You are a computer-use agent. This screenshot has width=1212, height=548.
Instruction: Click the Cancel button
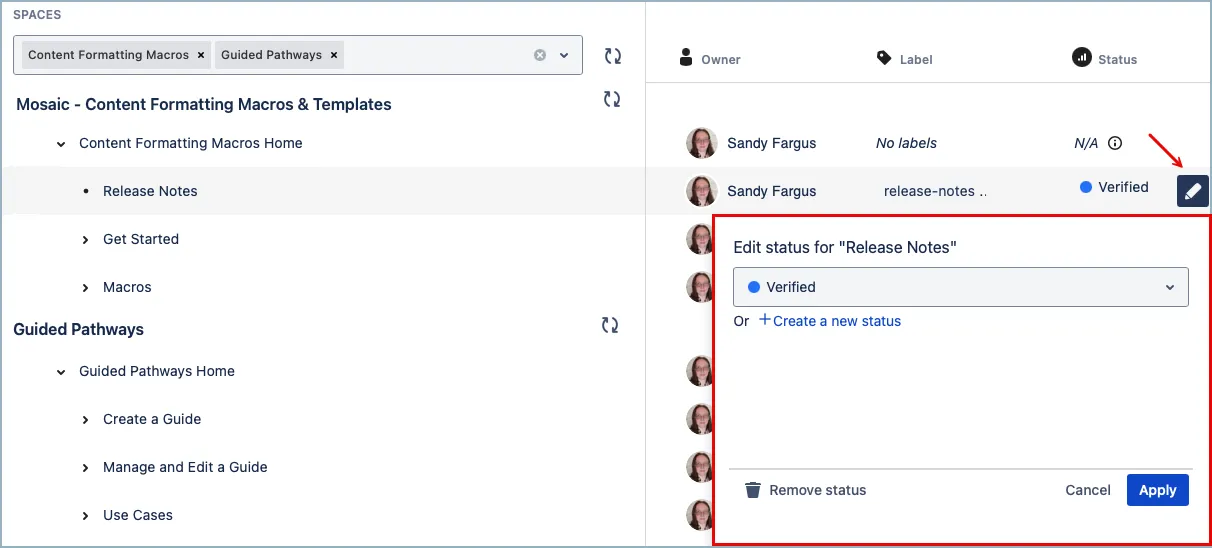(1088, 490)
